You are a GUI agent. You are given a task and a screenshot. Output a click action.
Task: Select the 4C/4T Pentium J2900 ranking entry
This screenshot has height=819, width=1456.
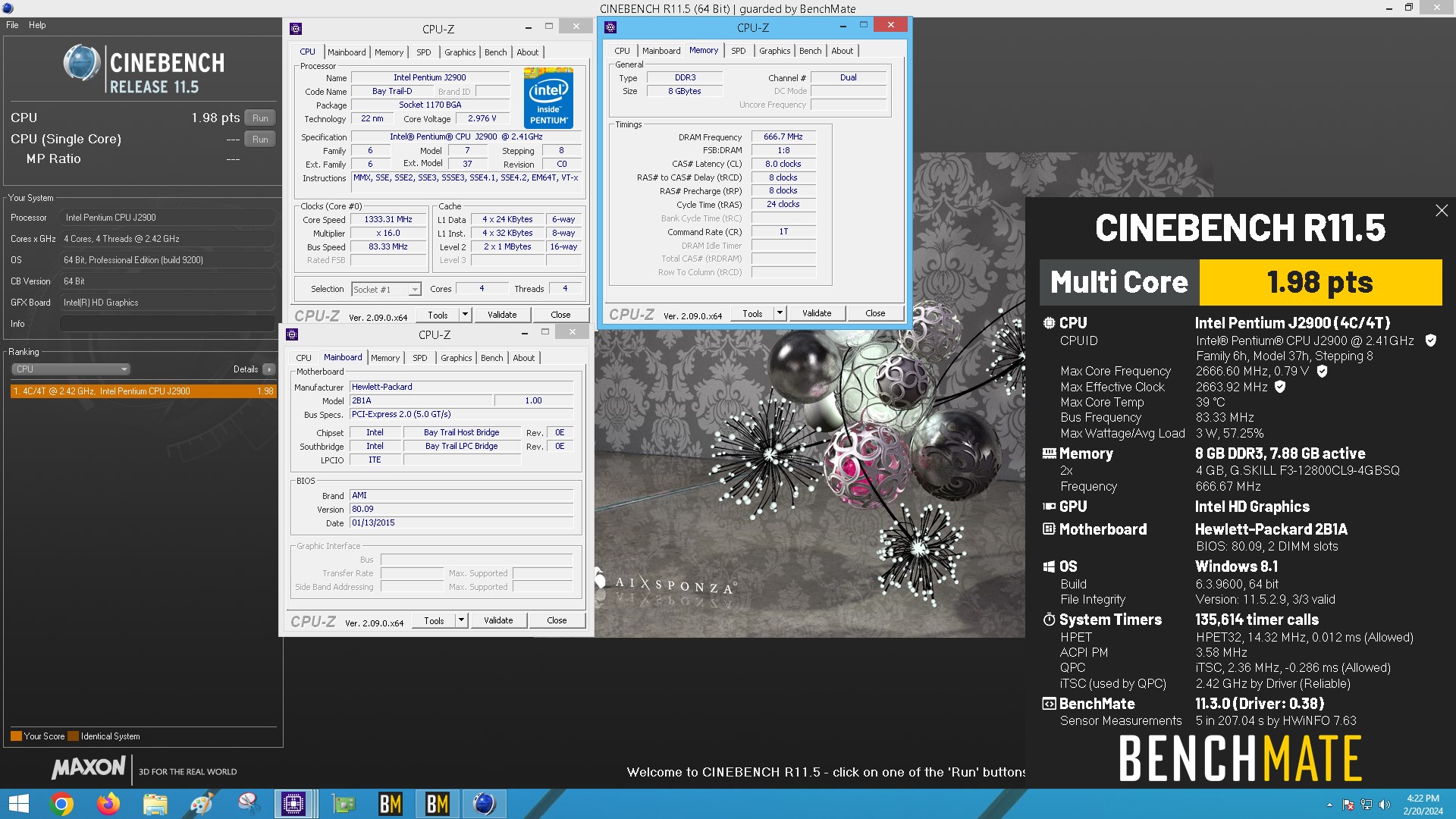click(x=143, y=391)
